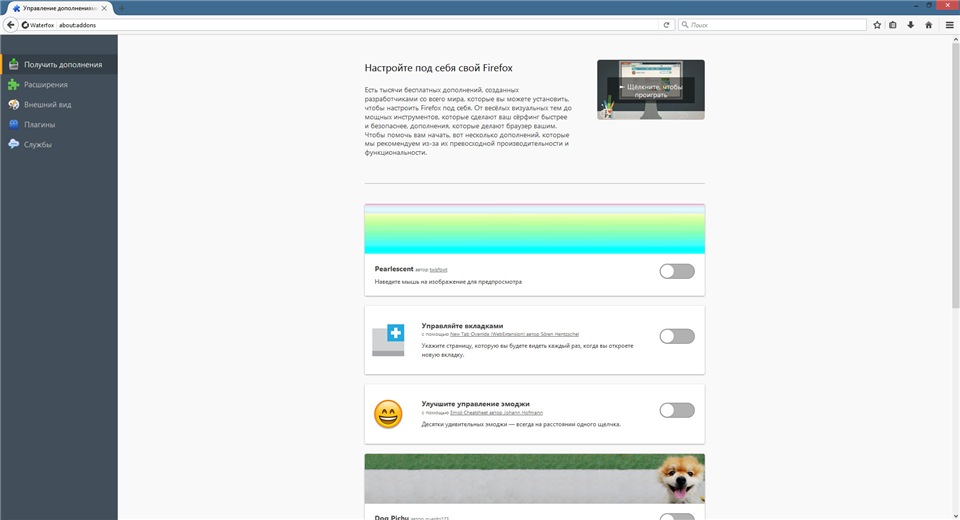
Task: Enable the Pearlescent theme toggle
Action: pos(677,271)
